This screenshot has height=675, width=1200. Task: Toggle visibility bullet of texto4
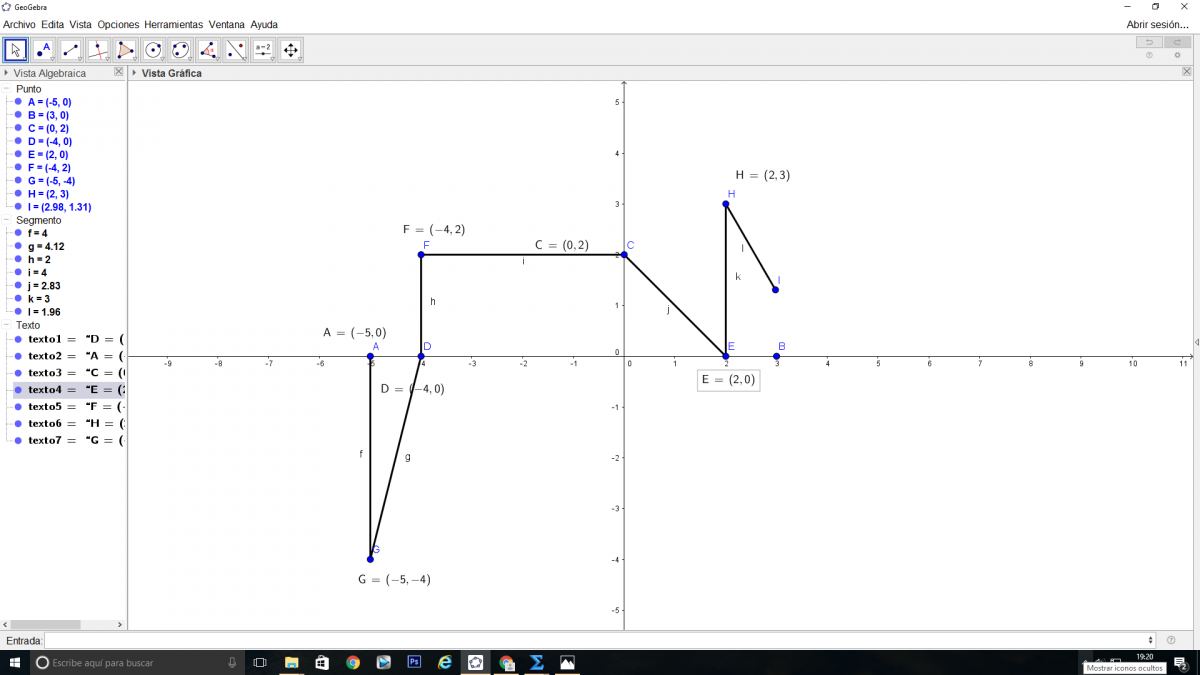pos(18,390)
